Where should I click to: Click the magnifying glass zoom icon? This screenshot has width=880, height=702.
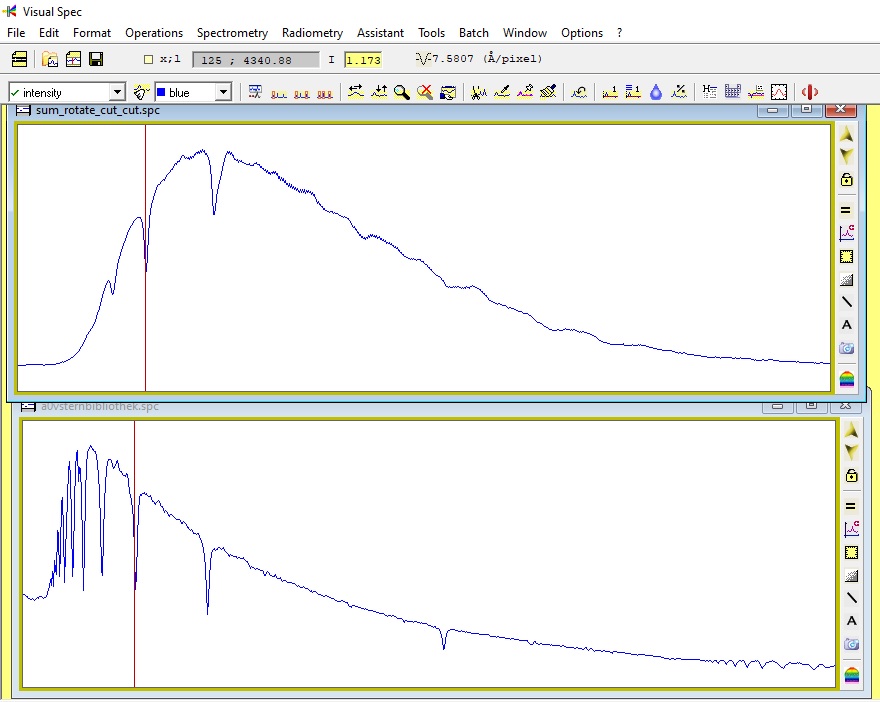pos(402,92)
